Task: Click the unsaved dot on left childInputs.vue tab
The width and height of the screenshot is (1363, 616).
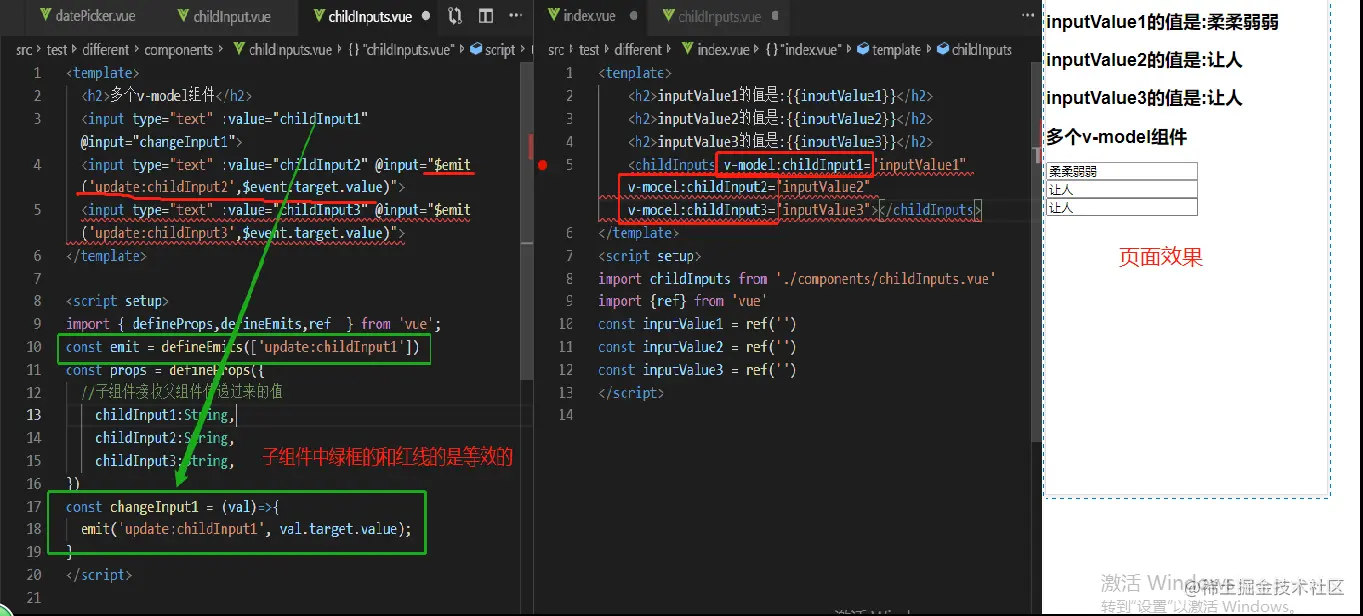Action: click(x=426, y=17)
